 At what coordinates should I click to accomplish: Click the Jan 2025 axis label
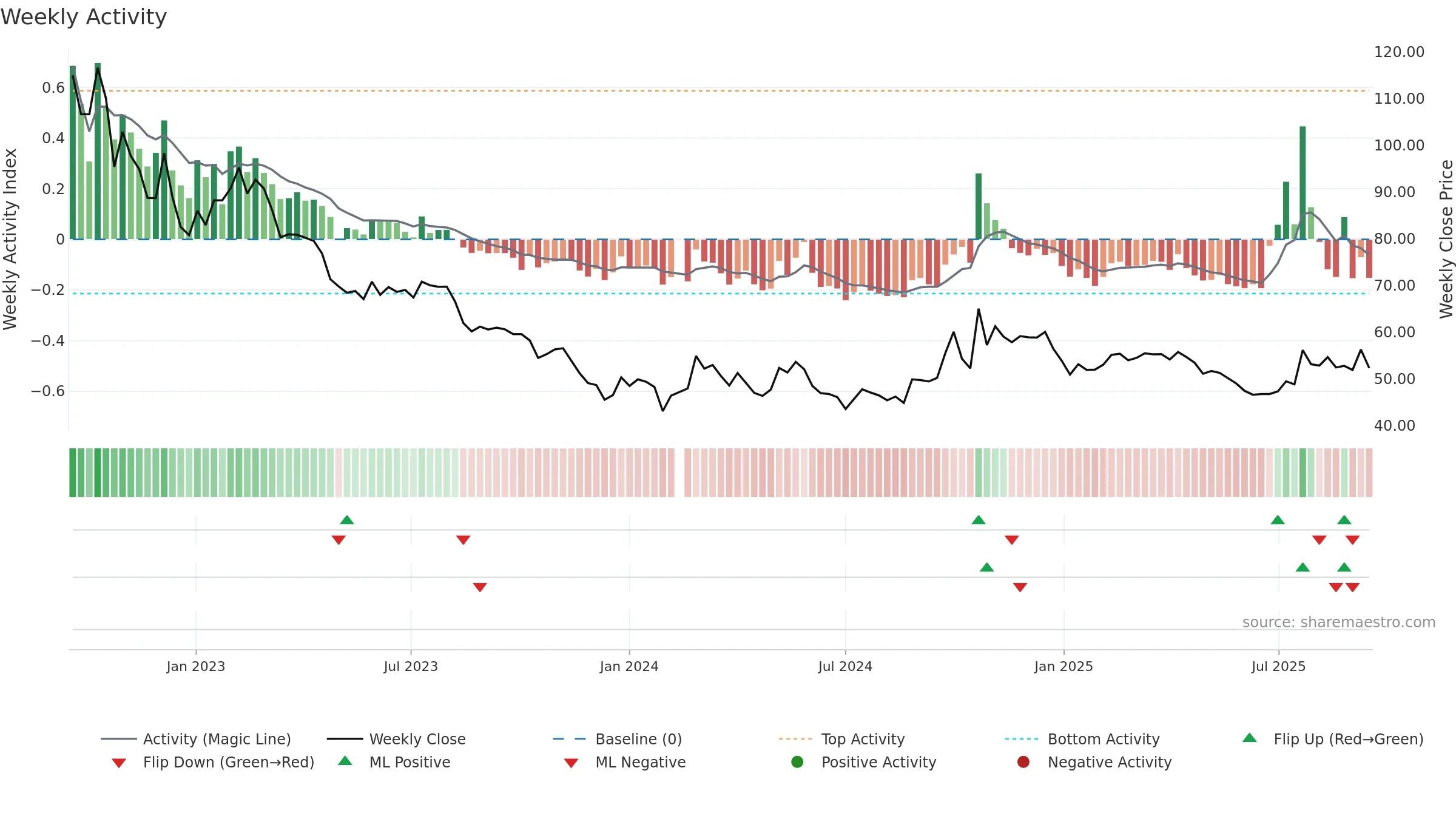point(1063,666)
